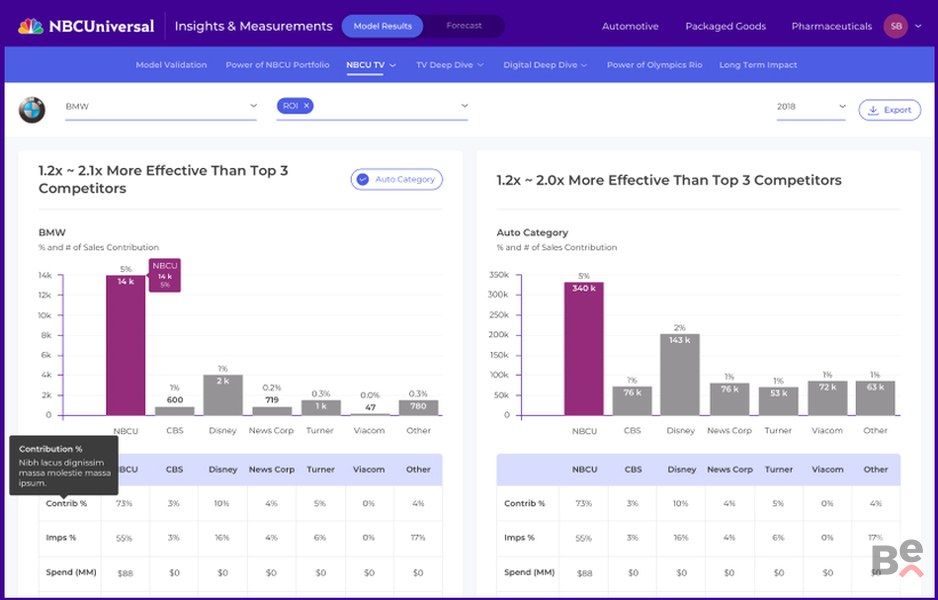This screenshot has width=938, height=600.
Task: Open the NBCU TV menu
Action: 371,65
